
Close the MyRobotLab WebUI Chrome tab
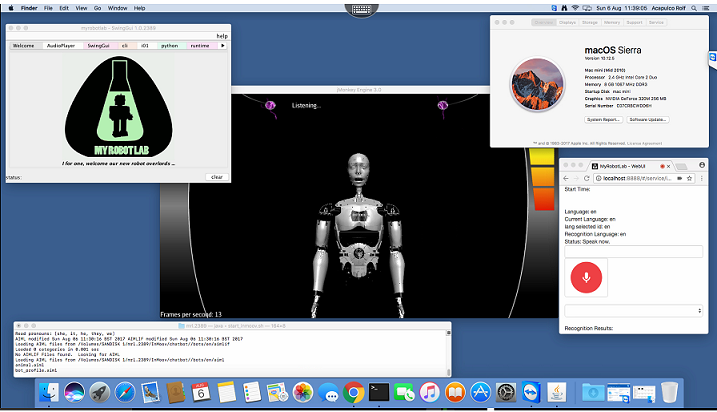(x=668, y=166)
